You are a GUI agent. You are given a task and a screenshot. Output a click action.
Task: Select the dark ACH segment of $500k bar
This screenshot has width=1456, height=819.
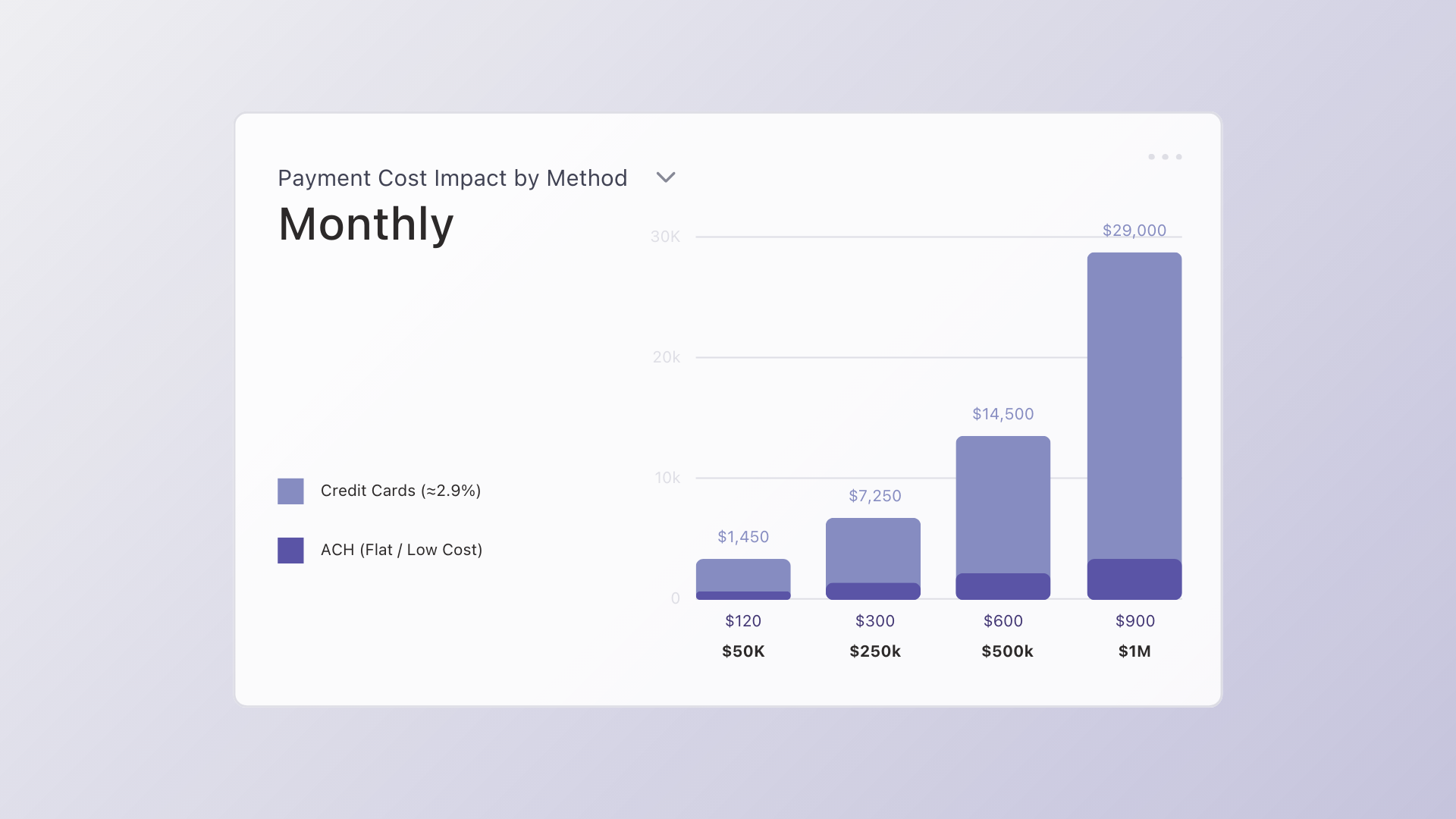point(1003,586)
